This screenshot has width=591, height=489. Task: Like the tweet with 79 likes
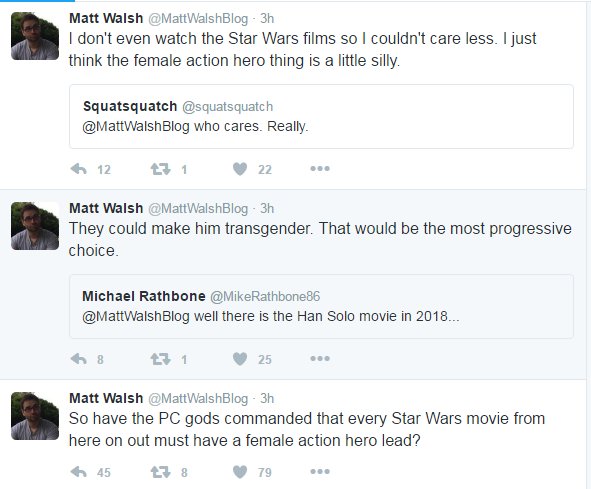(x=240, y=472)
